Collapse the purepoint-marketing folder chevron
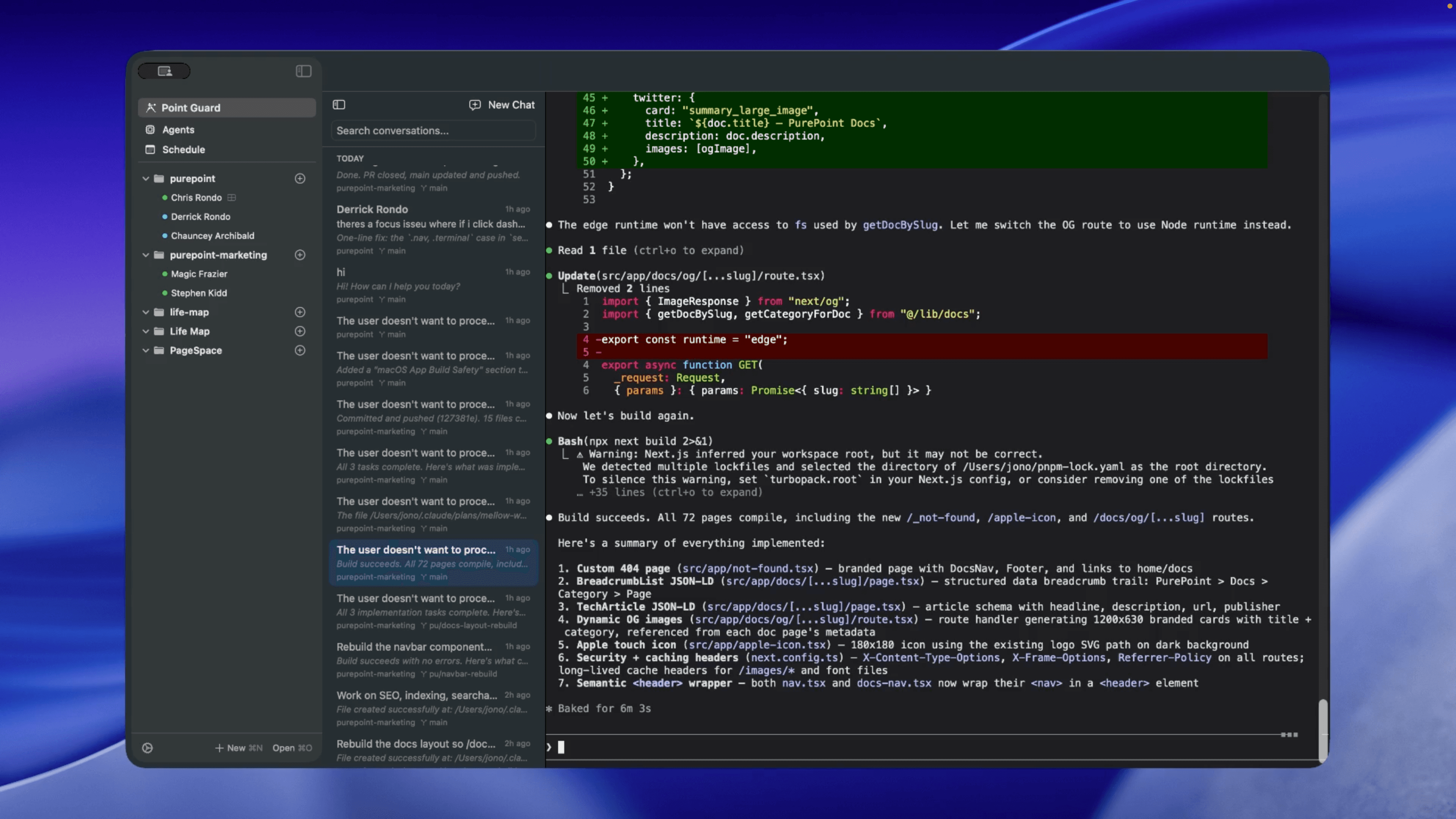 click(x=146, y=255)
